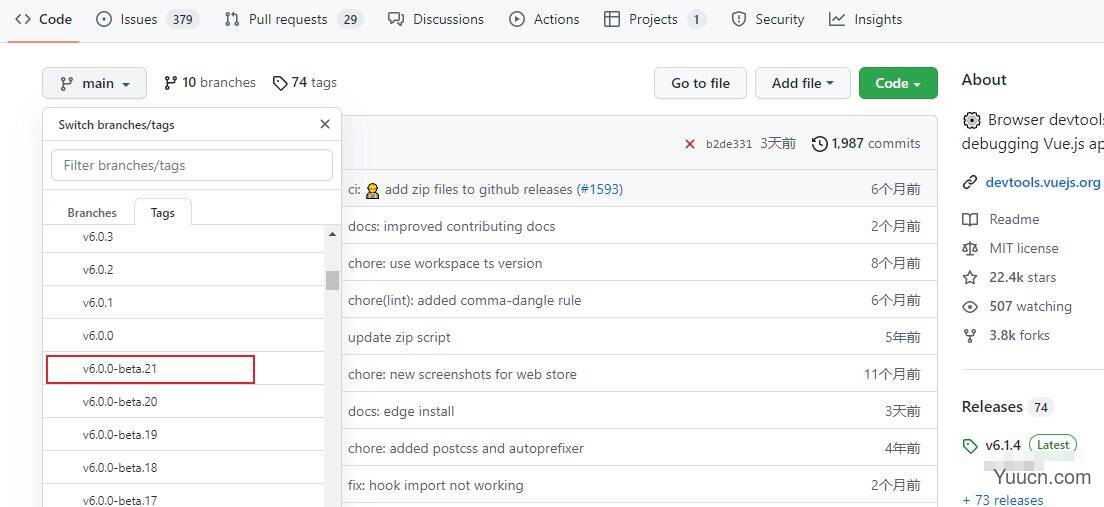Open the Releases heading link
This screenshot has height=507, width=1104.
tap(992, 407)
